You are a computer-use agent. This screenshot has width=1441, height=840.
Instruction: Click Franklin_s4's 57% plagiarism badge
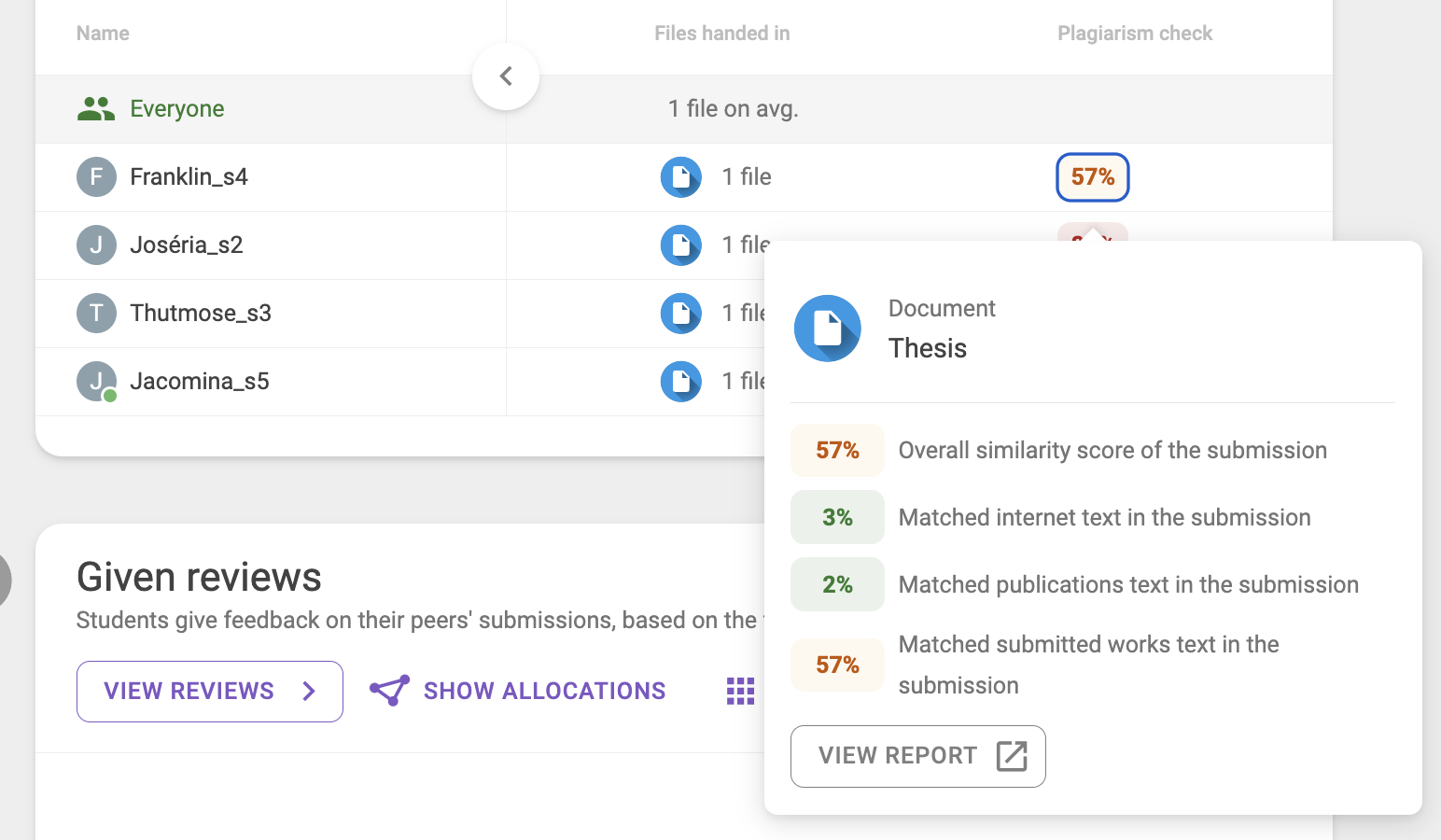[x=1092, y=177]
